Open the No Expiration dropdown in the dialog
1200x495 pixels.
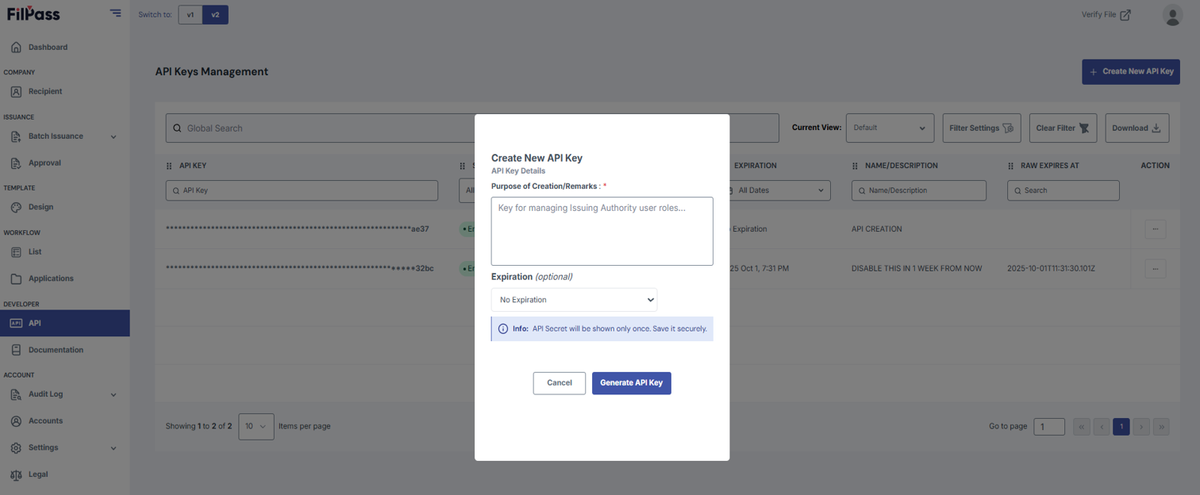(574, 299)
